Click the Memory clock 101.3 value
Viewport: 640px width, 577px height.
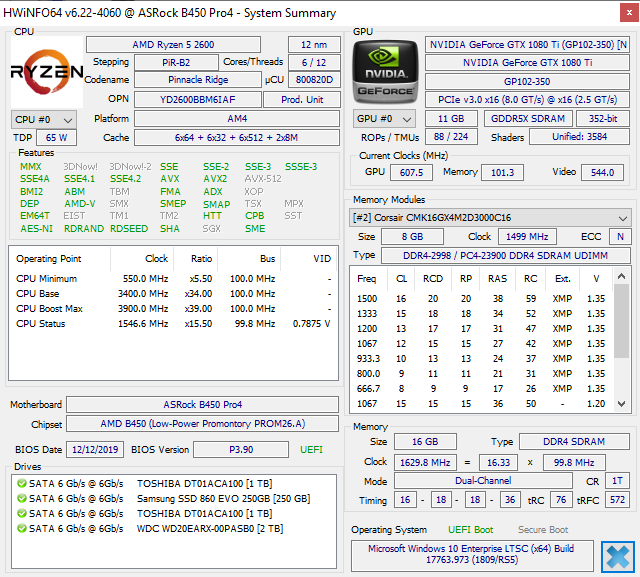click(x=502, y=172)
